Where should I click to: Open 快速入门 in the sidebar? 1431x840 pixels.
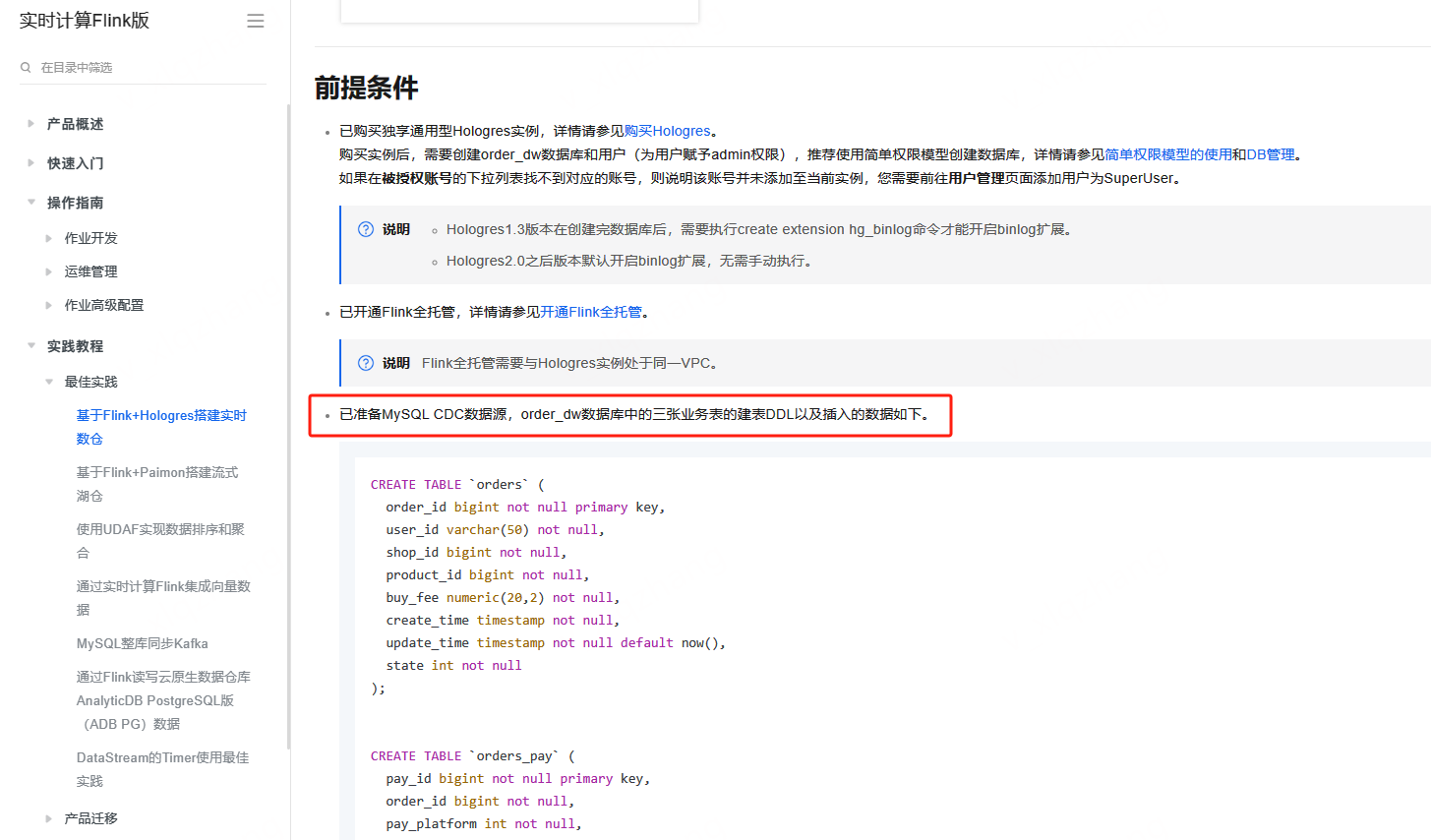coord(76,163)
